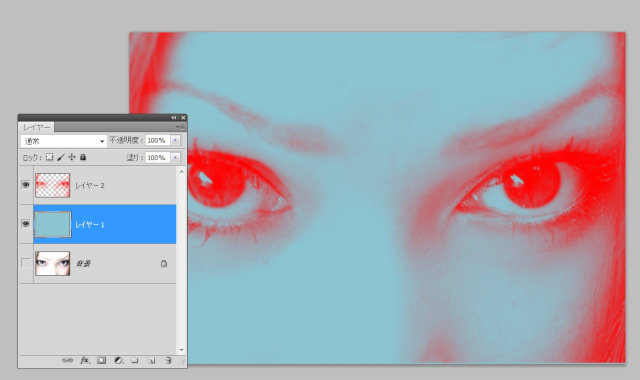640x380 pixels.
Task: Create new fill or adjustment layer
Action: click(x=118, y=360)
